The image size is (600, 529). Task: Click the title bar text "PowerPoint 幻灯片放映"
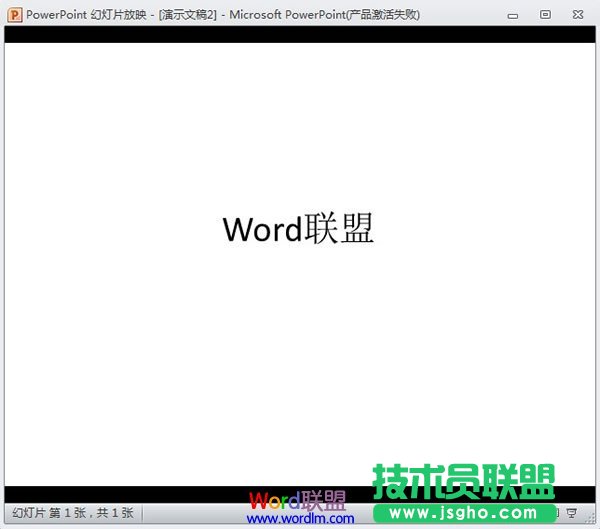pyautogui.click(x=86, y=15)
